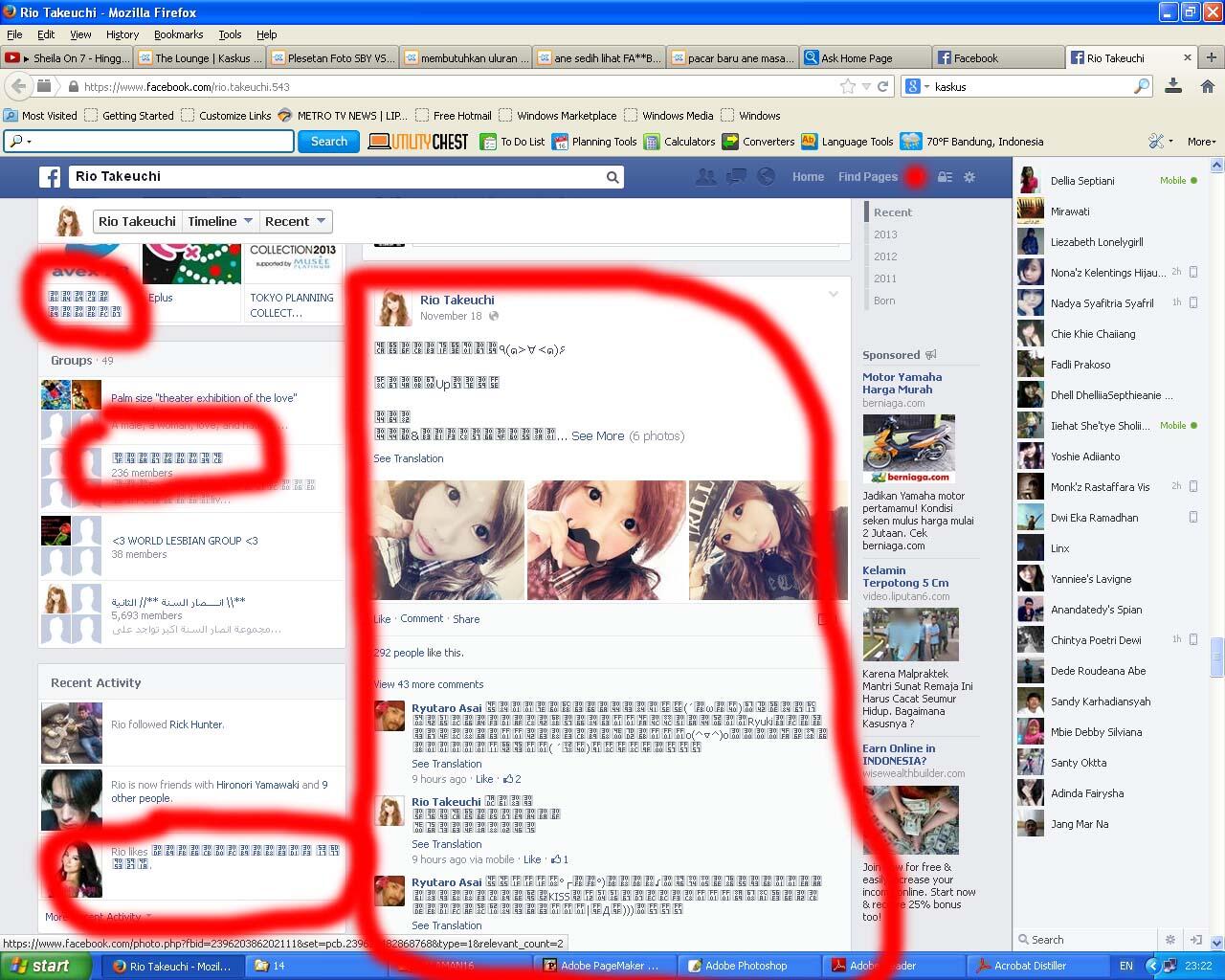This screenshot has height=980, width=1225.
Task: Click Most Visited bookmark folder
Action: coord(40,115)
